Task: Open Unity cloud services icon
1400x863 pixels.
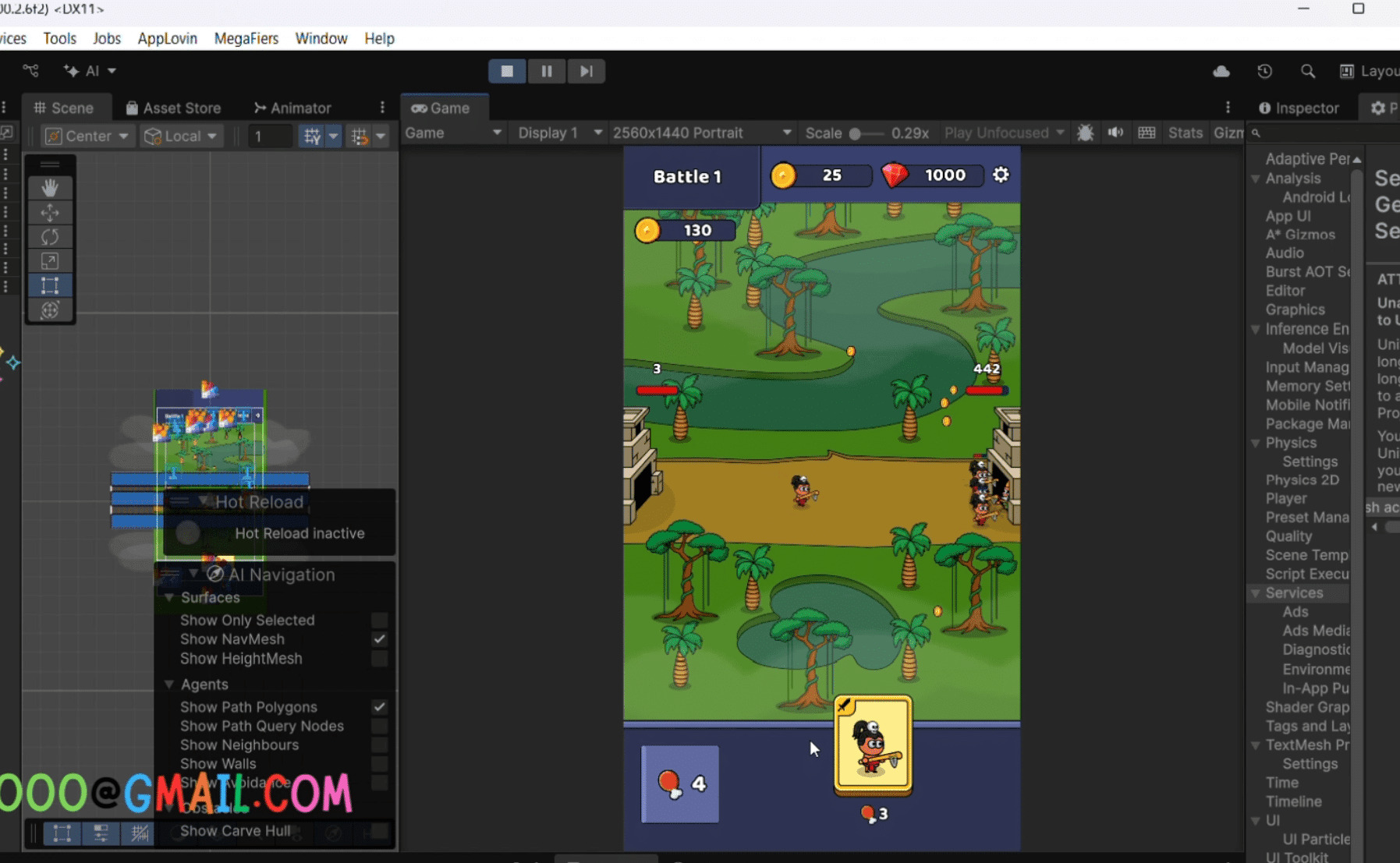Action: tap(1221, 71)
